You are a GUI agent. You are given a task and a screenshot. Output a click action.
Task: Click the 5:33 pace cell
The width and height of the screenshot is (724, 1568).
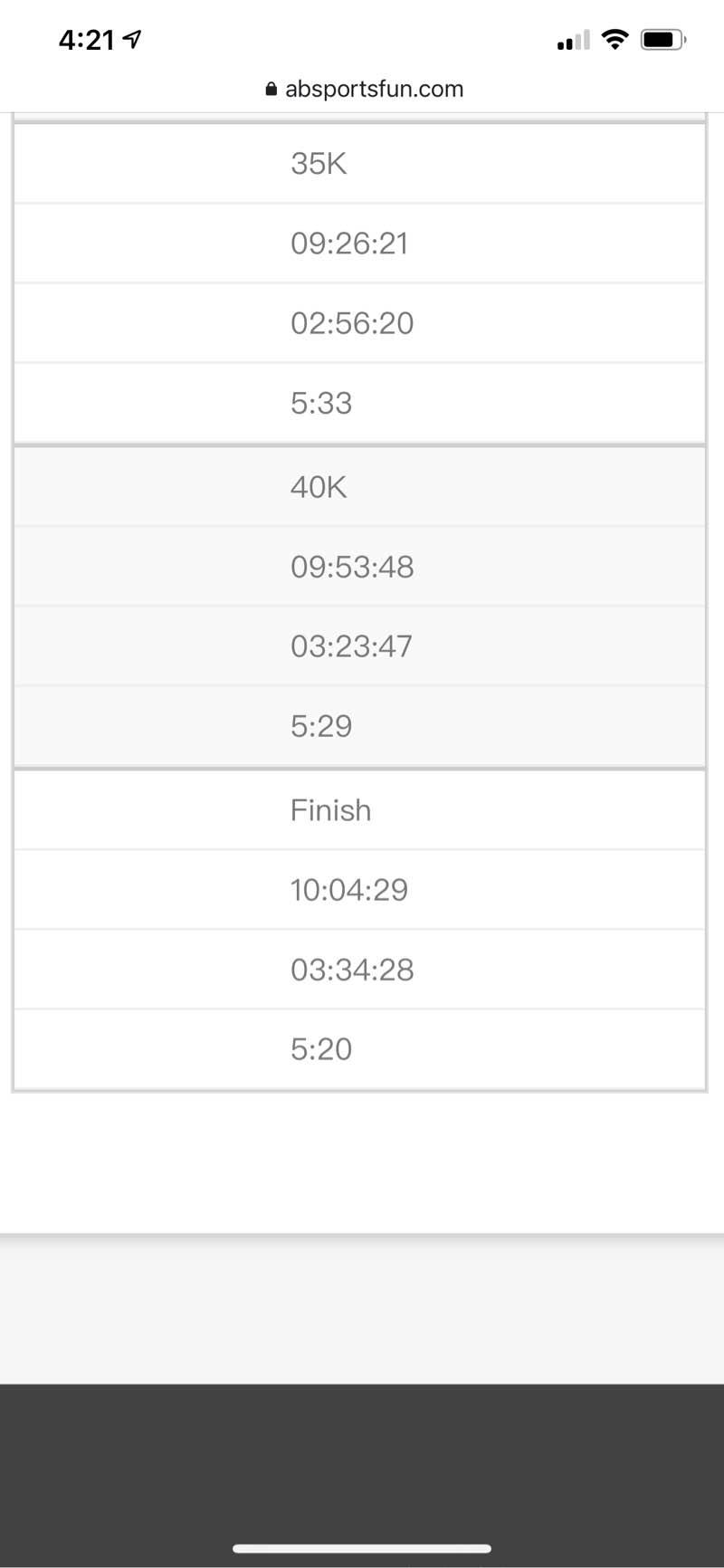(321, 403)
